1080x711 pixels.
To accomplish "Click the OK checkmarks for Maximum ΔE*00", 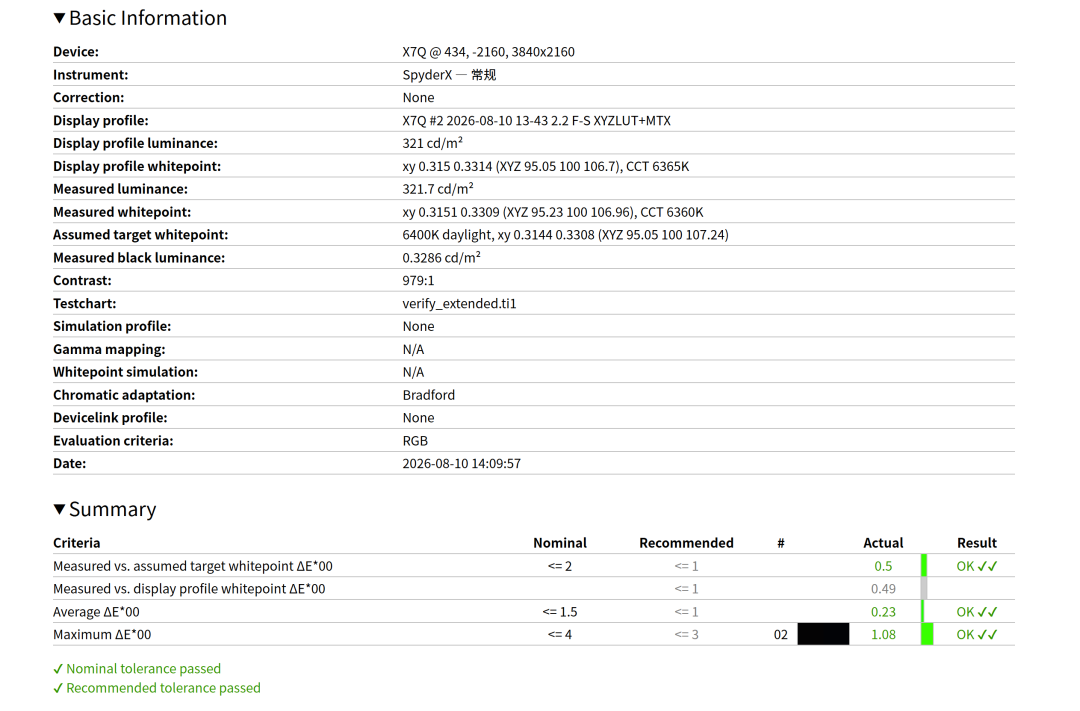I will pyautogui.click(x=977, y=635).
